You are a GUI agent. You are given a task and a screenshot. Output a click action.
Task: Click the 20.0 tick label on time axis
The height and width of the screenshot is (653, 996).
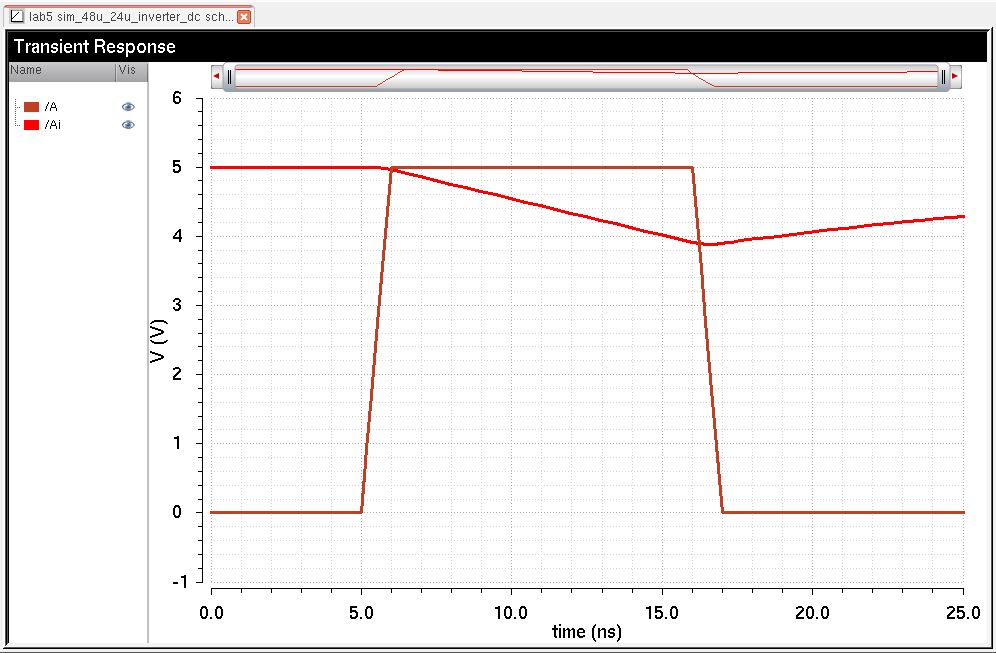812,613
